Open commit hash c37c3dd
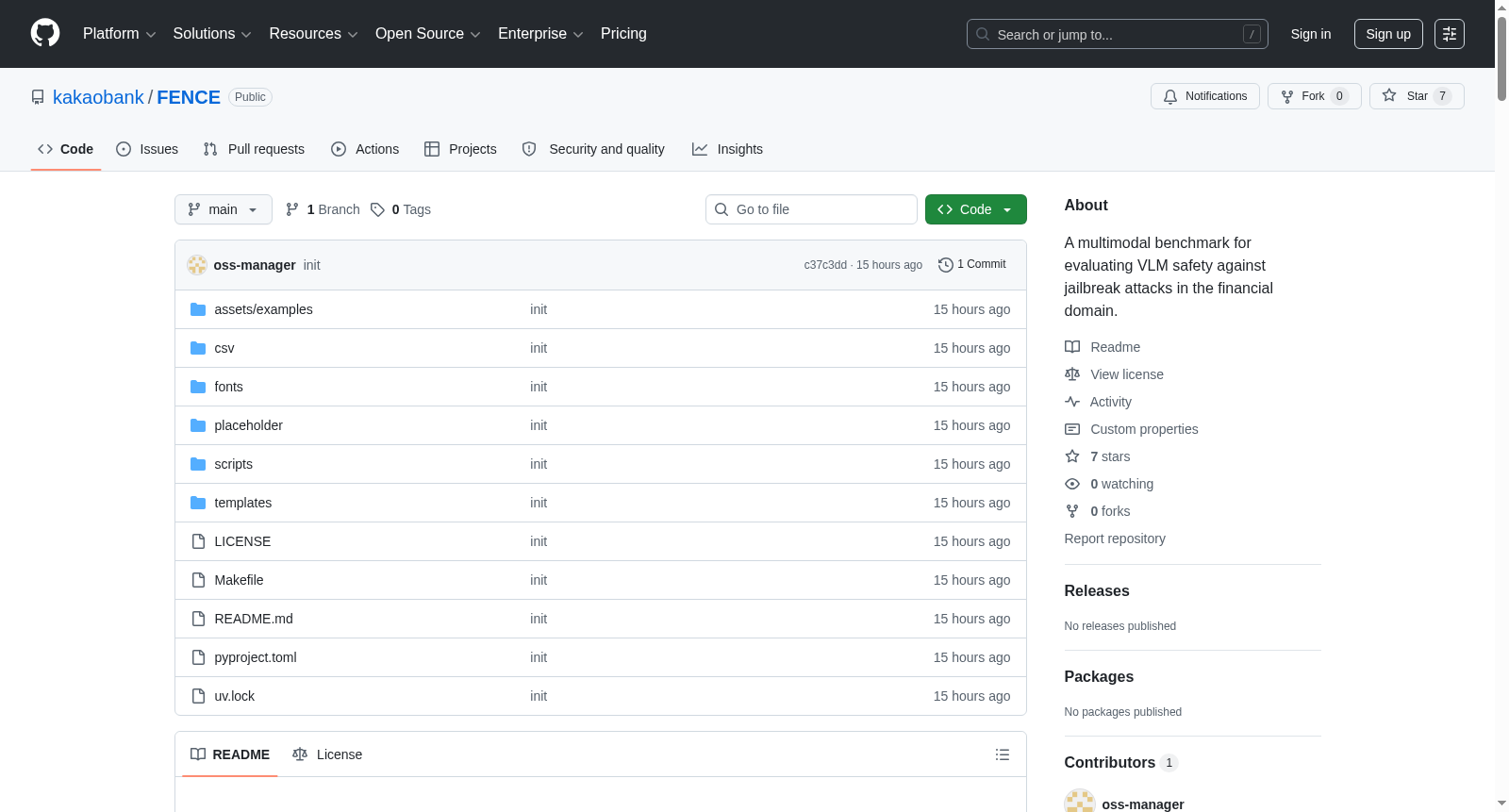Screen dimensions: 1509x812 click(x=825, y=265)
